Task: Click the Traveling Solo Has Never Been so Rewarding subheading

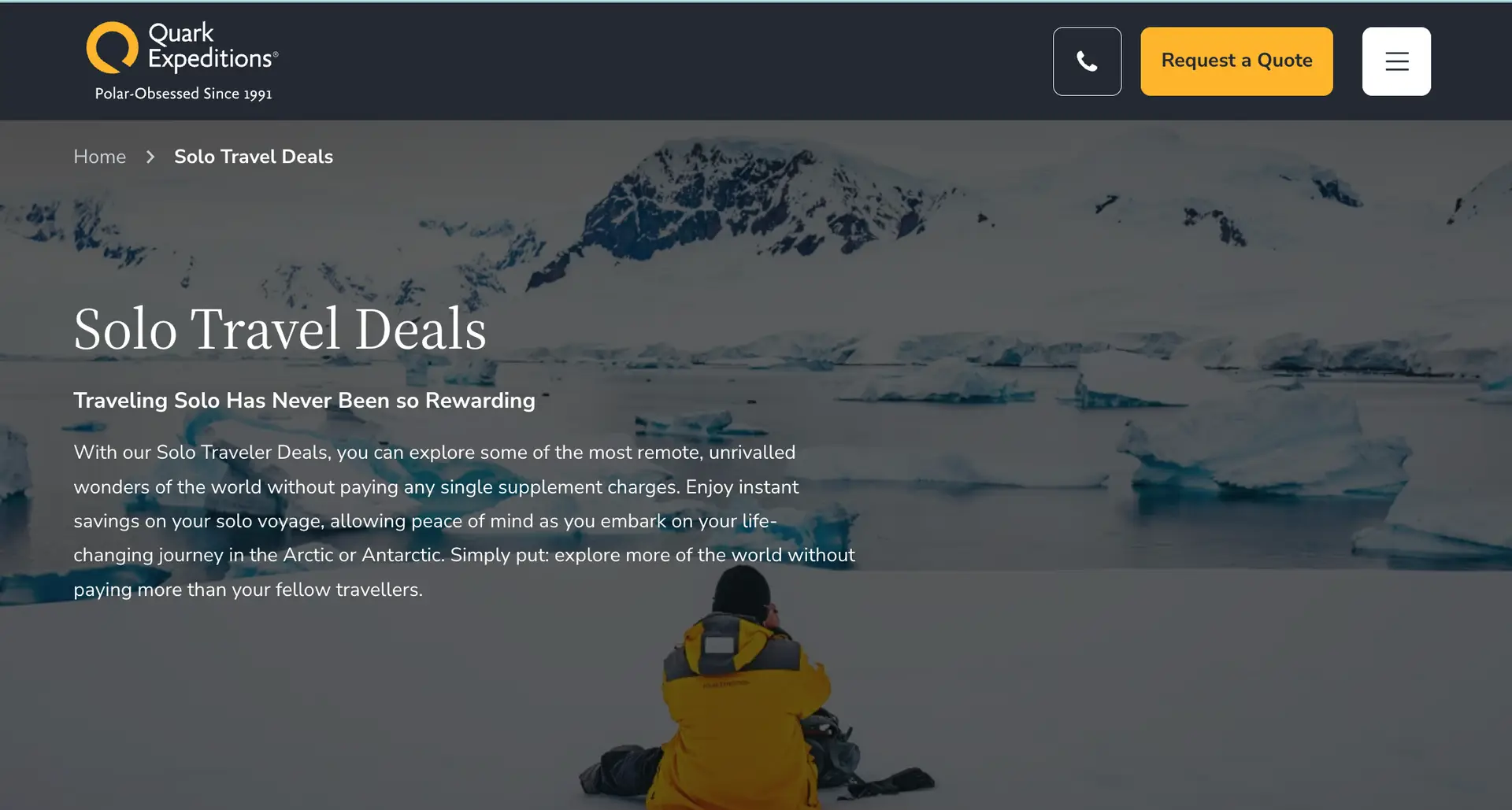Action: coord(304,400)
